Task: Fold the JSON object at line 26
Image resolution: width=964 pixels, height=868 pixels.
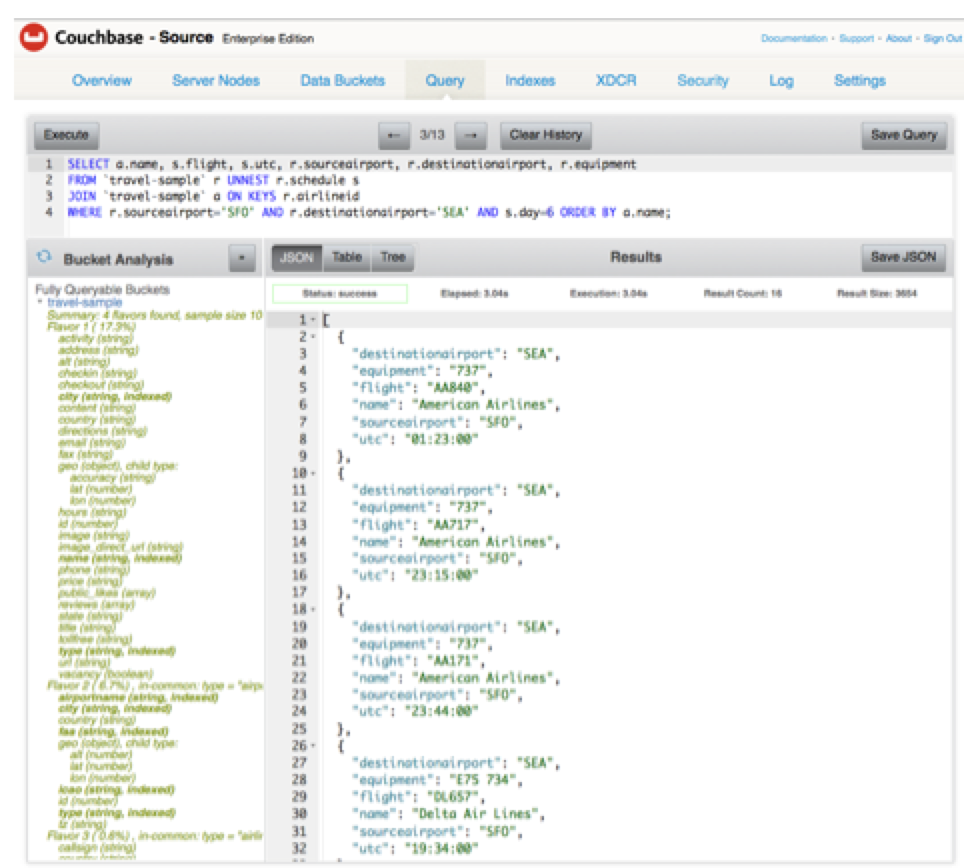Action: (315, 746)
